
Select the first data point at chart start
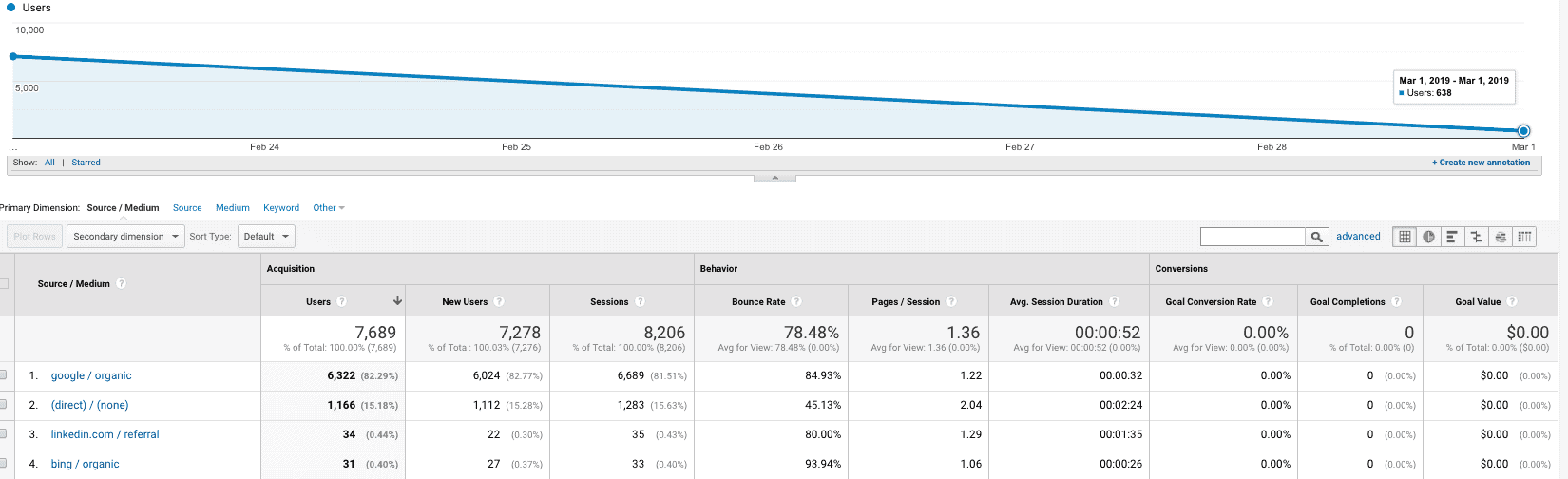[13, 56]
